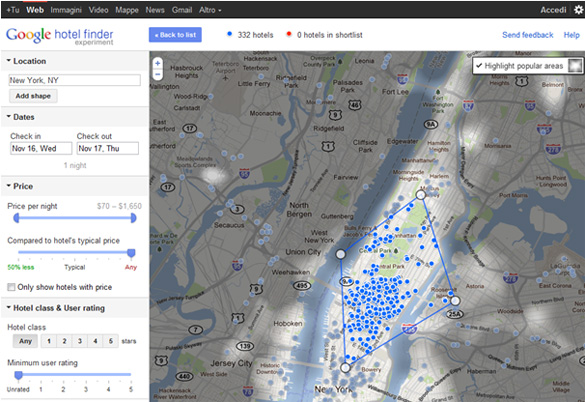Open Mappe in the top bar
585x402 pixels.
[127, 10]
